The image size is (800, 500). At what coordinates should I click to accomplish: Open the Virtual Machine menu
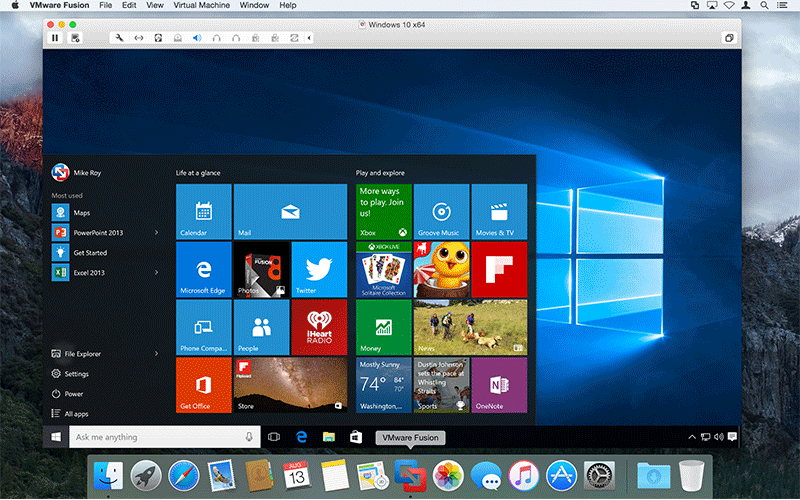pyautogui.click(x=202, y=5)
